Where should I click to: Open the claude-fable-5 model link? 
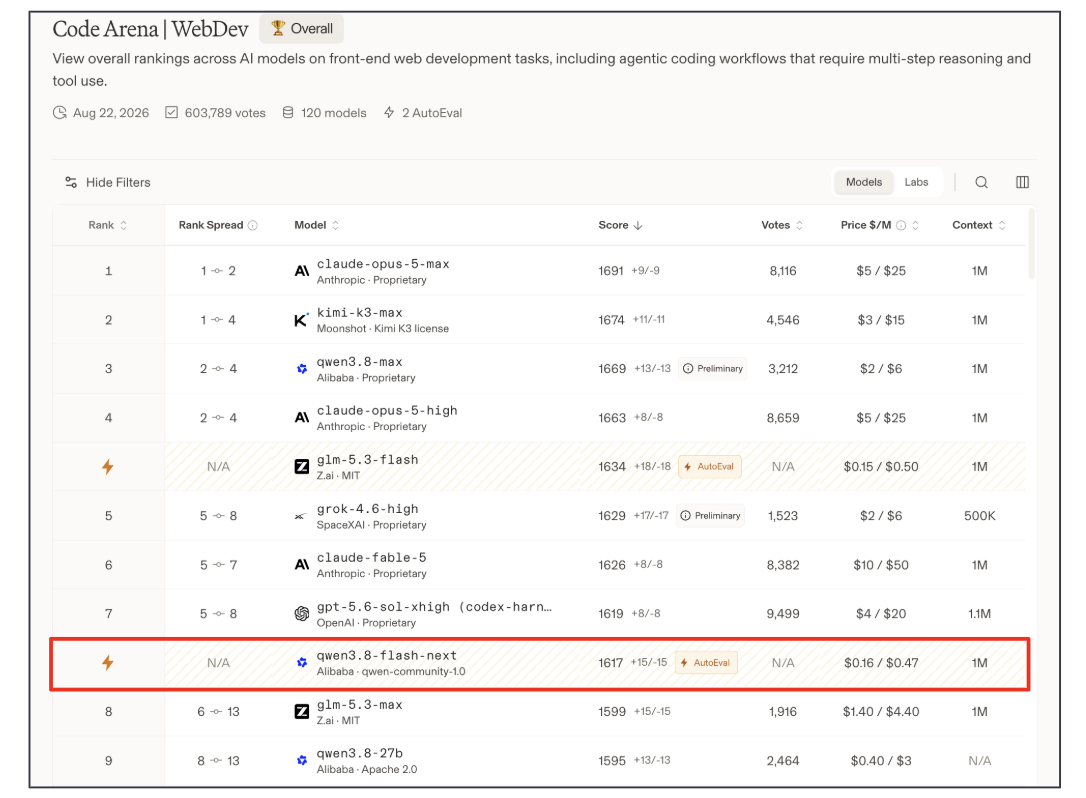point(371,558)
